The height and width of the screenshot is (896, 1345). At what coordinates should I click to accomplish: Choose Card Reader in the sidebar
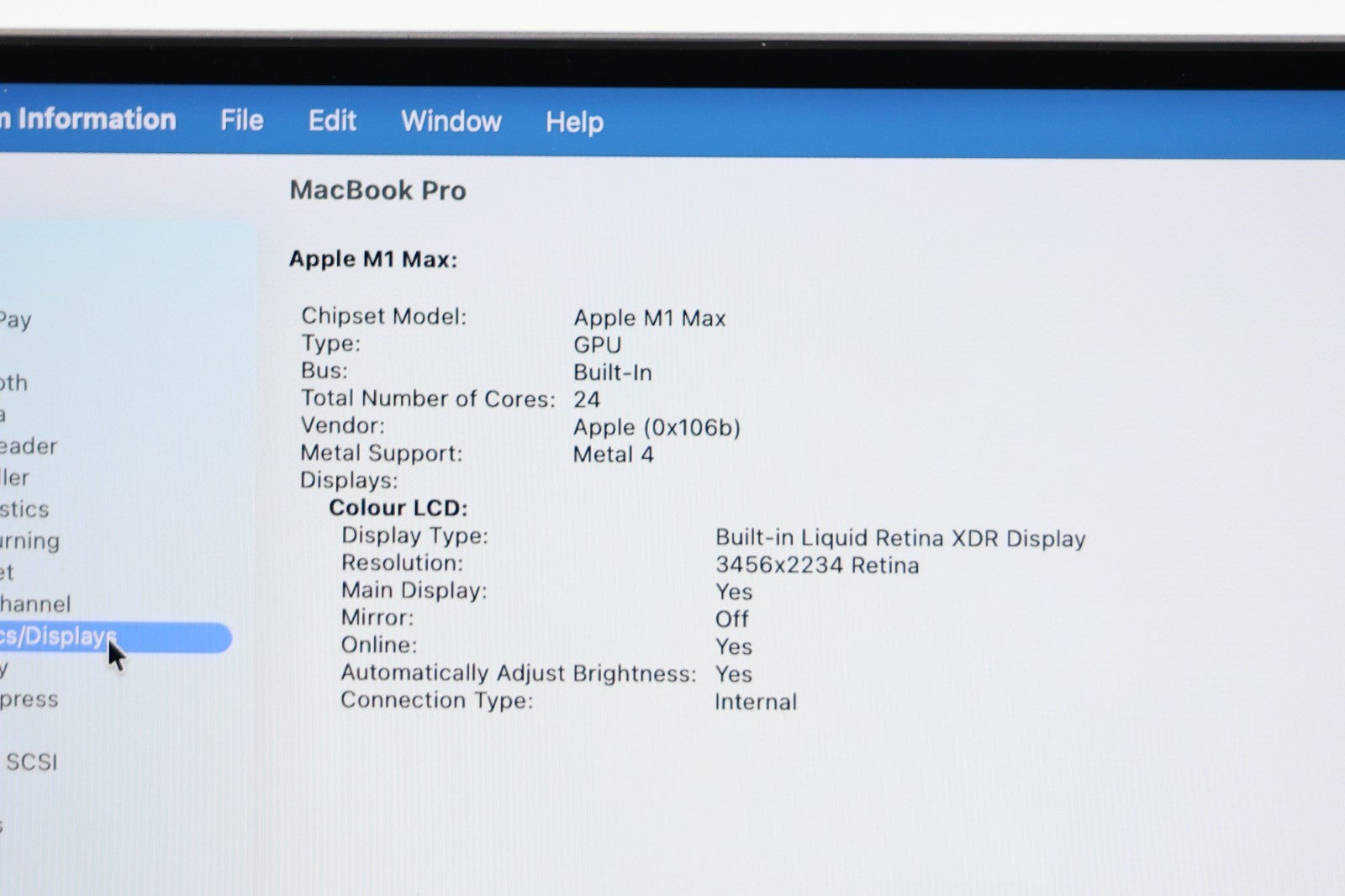pos(29,445)
